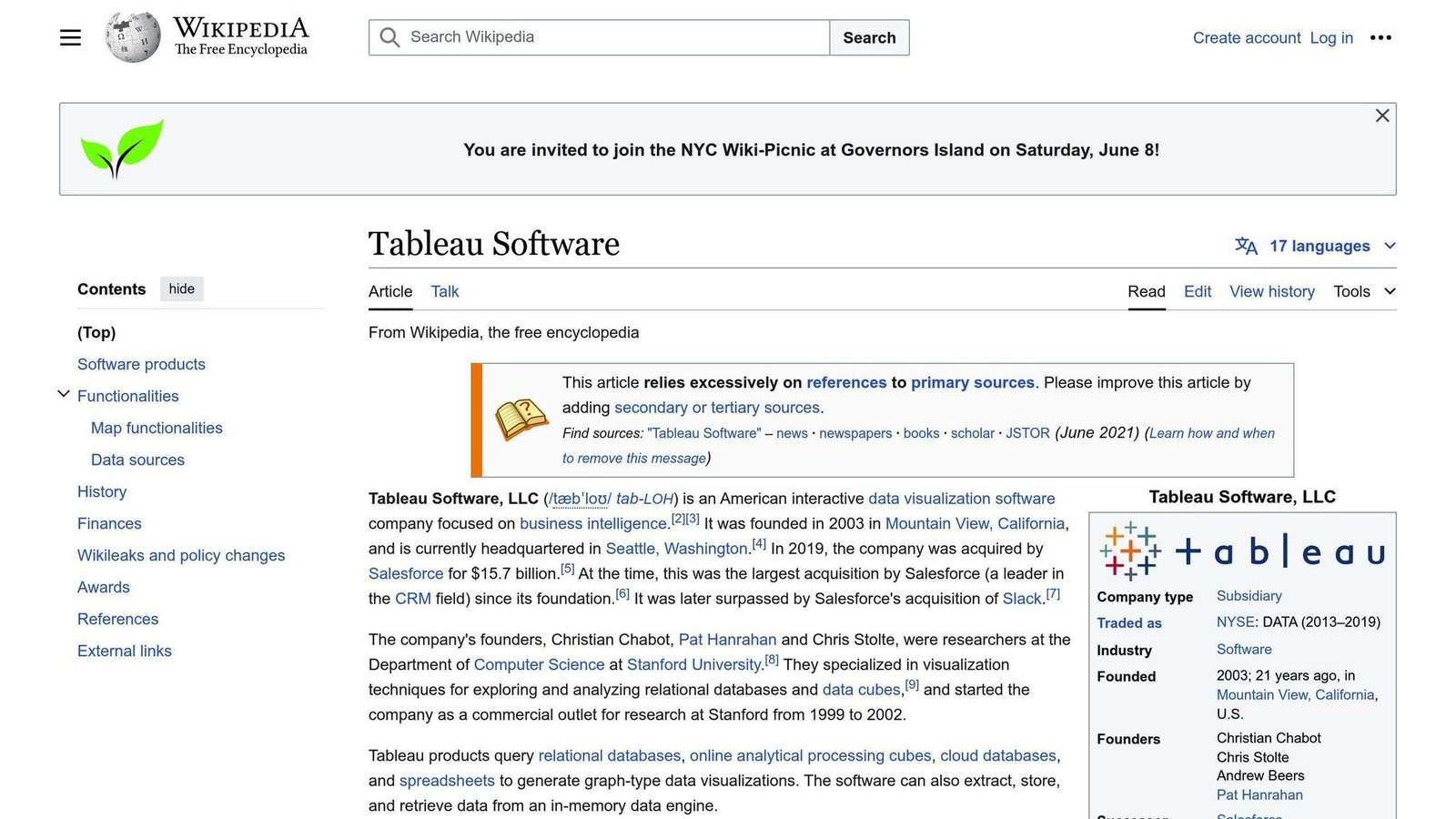Open the scholar find-sources link
The width and height of the screenshot is (1456, 819).
coord(973,433)
